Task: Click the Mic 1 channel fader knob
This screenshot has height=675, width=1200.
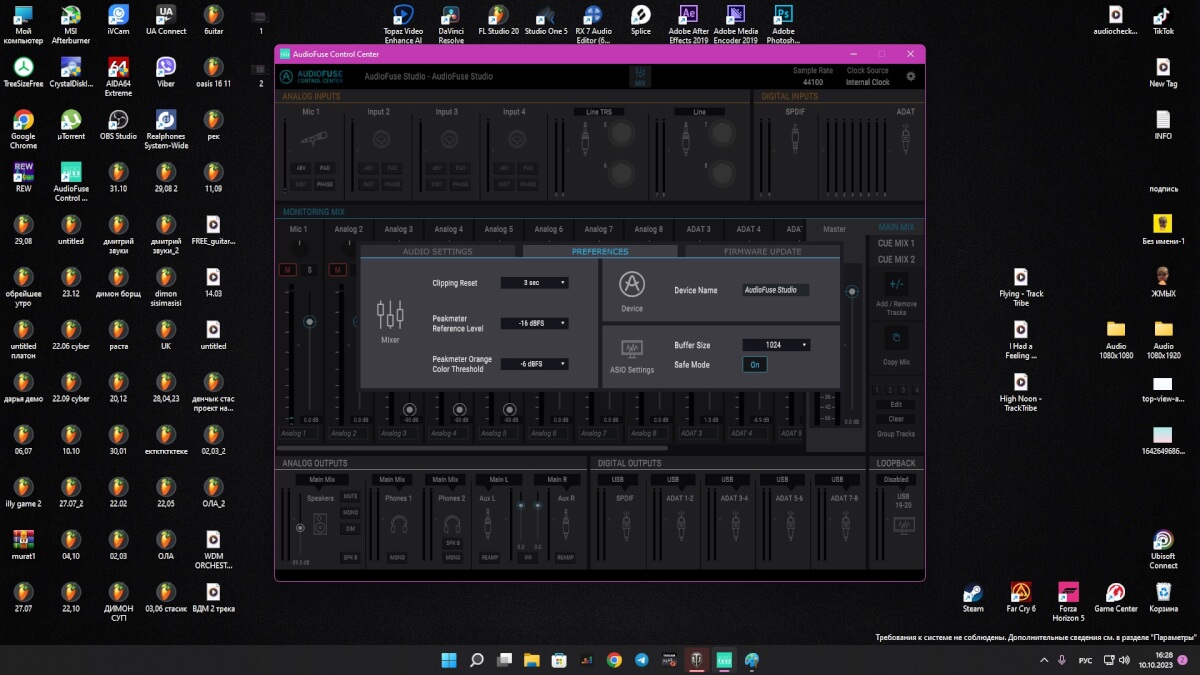Action: [309, 322]
